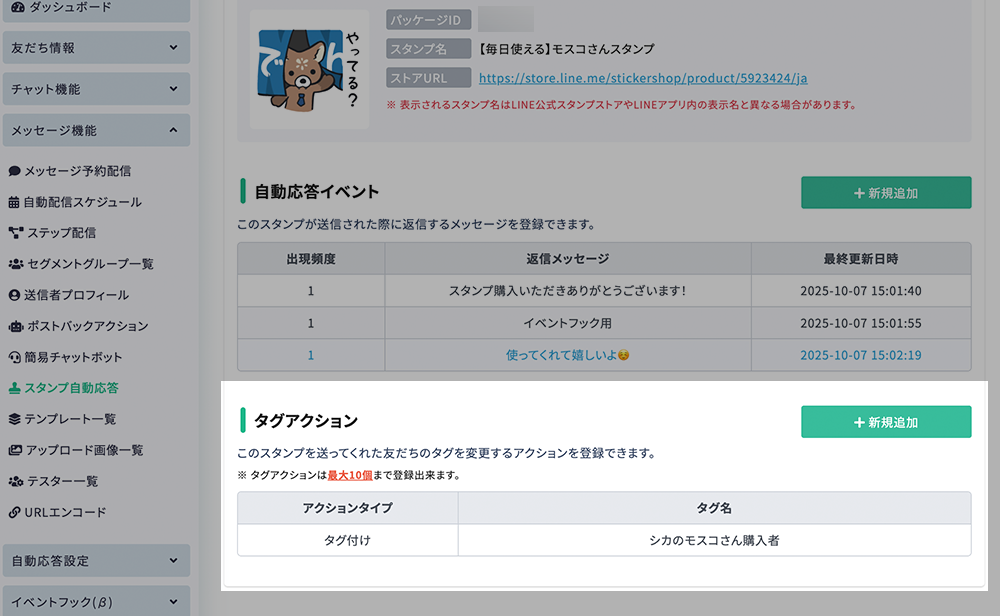Click the layers icon beside テンプレート一覧
Image resolution: width=1000 pixels, height=616 pixels.
(x=14, y=419)
